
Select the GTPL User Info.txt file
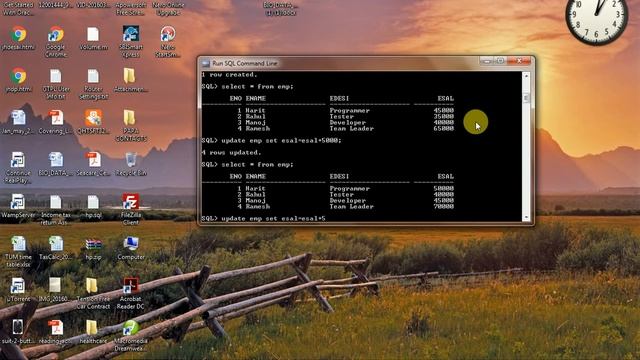coord(56,76)
